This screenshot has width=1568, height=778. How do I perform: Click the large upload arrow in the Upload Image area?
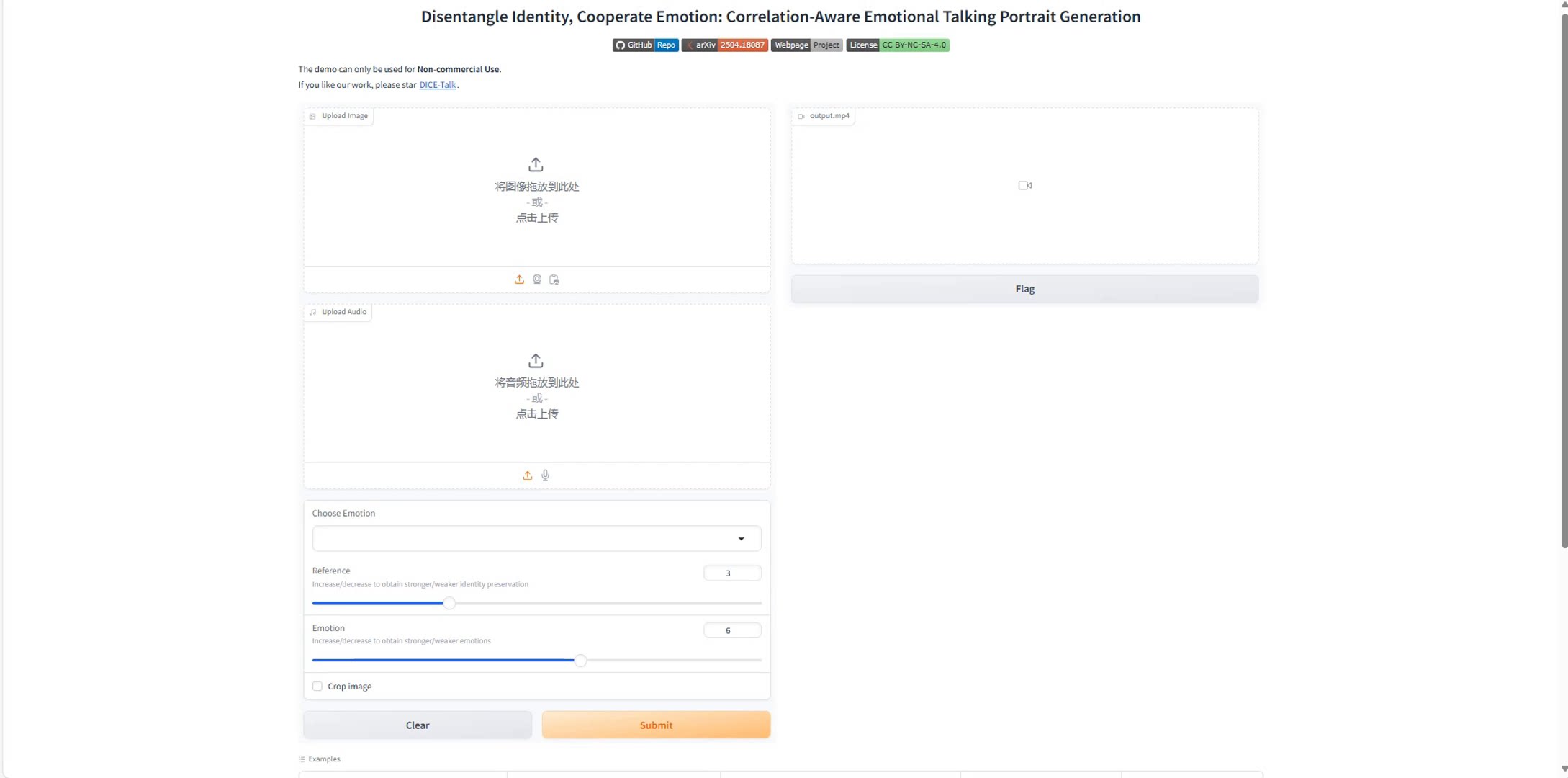pos(536,165)
